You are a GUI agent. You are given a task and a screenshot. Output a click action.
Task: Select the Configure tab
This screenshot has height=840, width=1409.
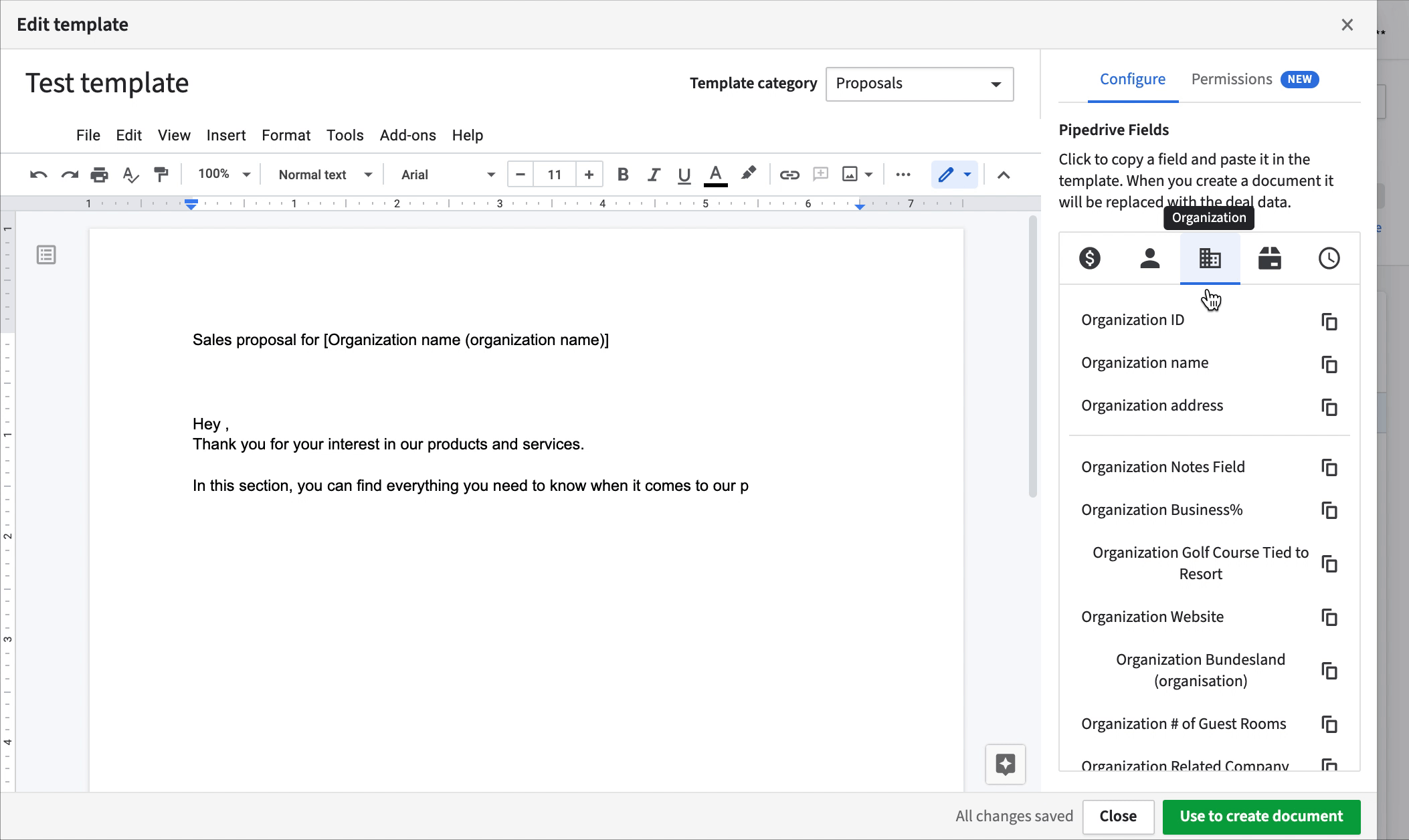click(x=1132, y=79)
